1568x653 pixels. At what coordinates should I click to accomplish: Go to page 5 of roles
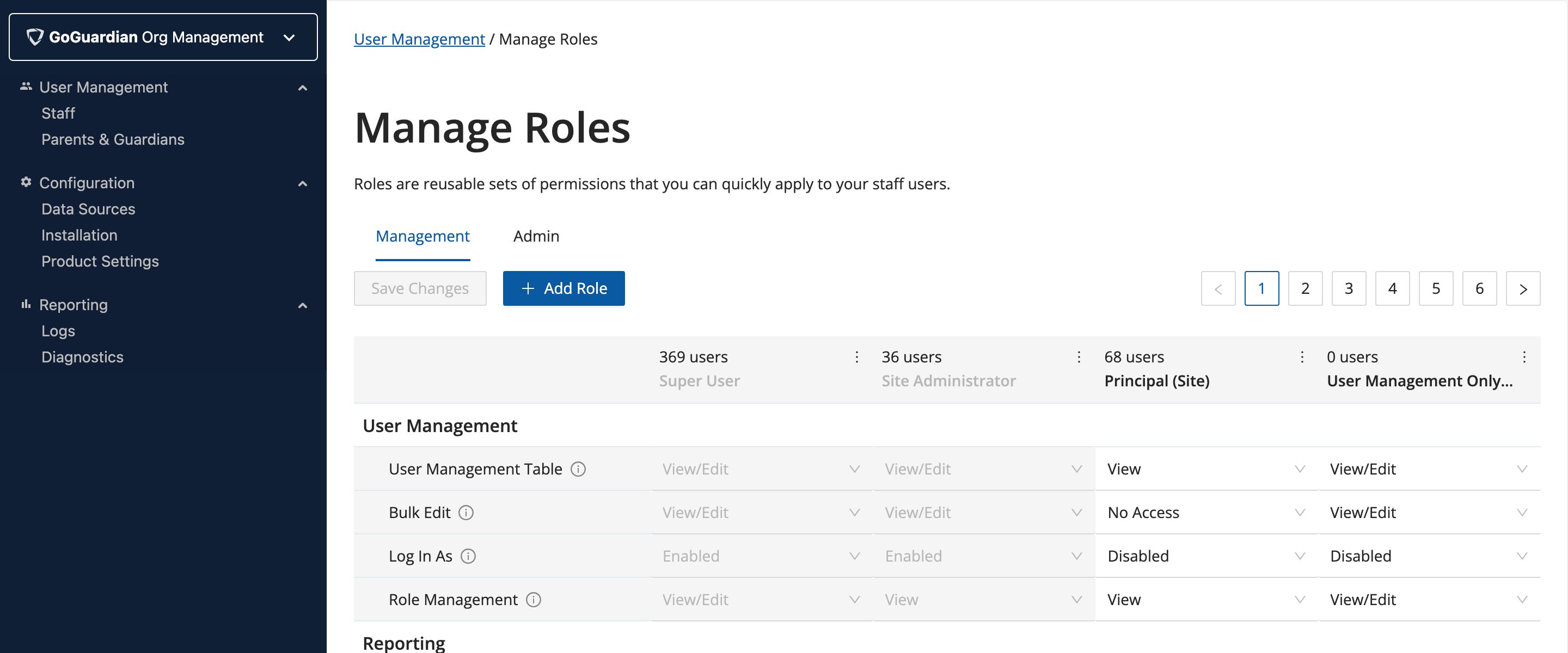pyautogui.click(x=1436, y=288)
